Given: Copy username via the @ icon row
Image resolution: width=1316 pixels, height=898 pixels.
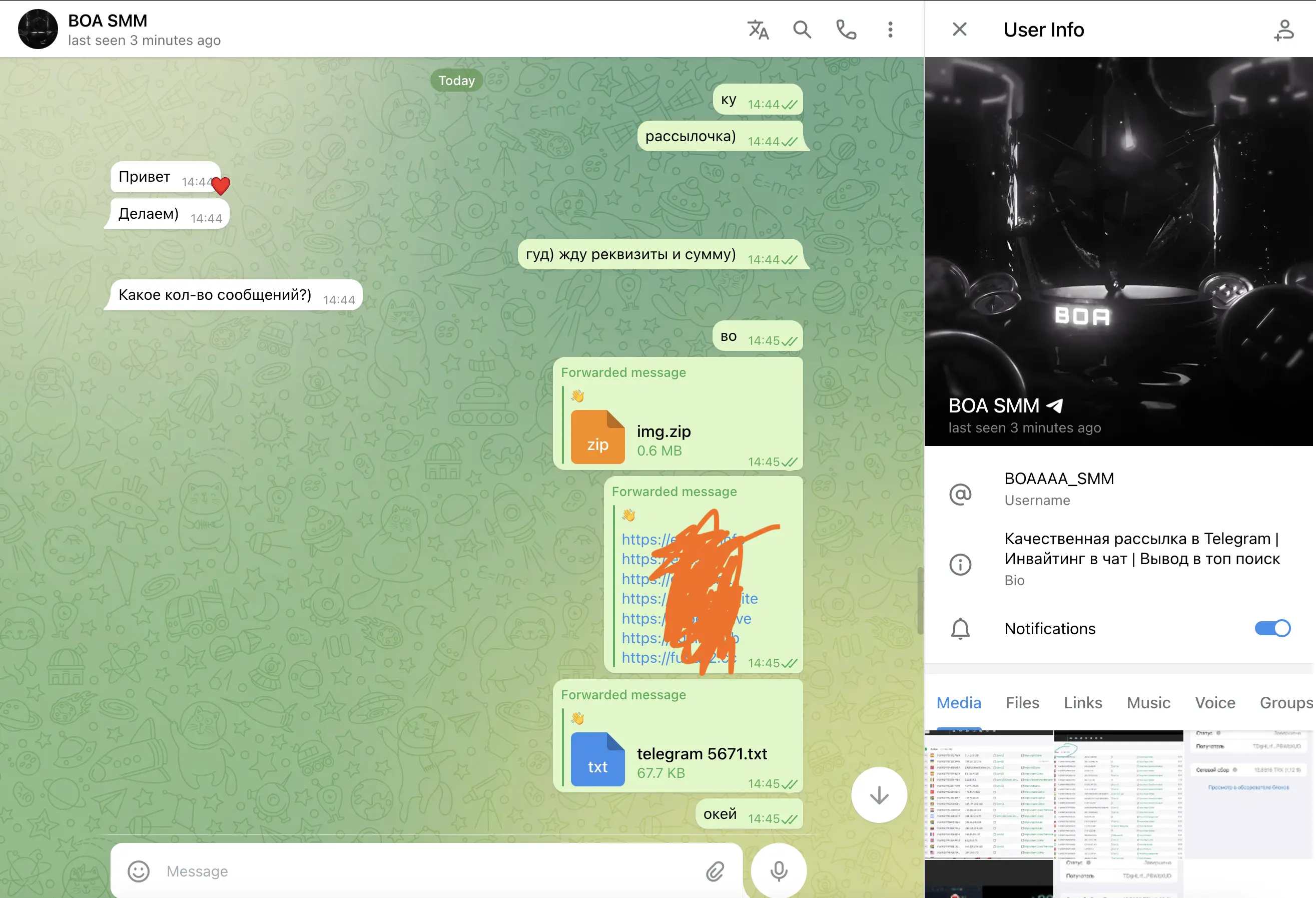Looking at the screenshot, I should (960, 494).
